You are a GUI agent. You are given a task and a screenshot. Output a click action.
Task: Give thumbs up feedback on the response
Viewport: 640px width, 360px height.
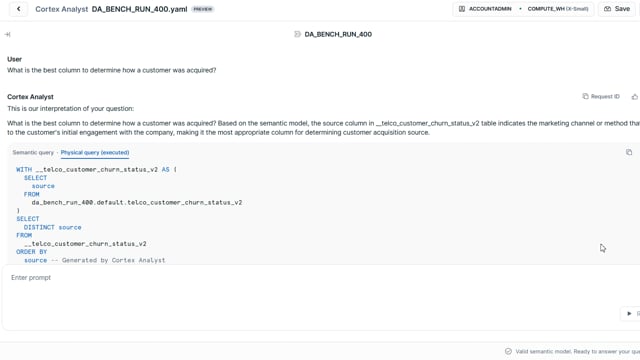634,97
